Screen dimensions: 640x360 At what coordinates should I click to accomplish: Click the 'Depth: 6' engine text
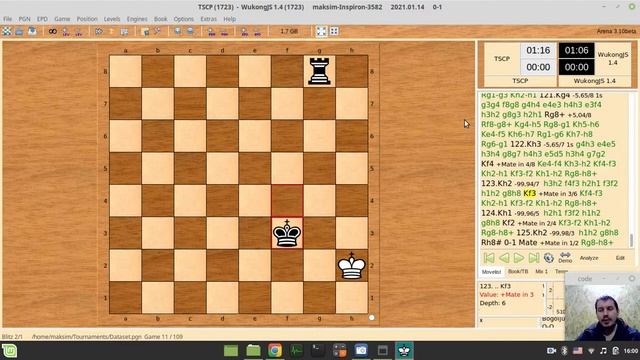click(493, 303)
